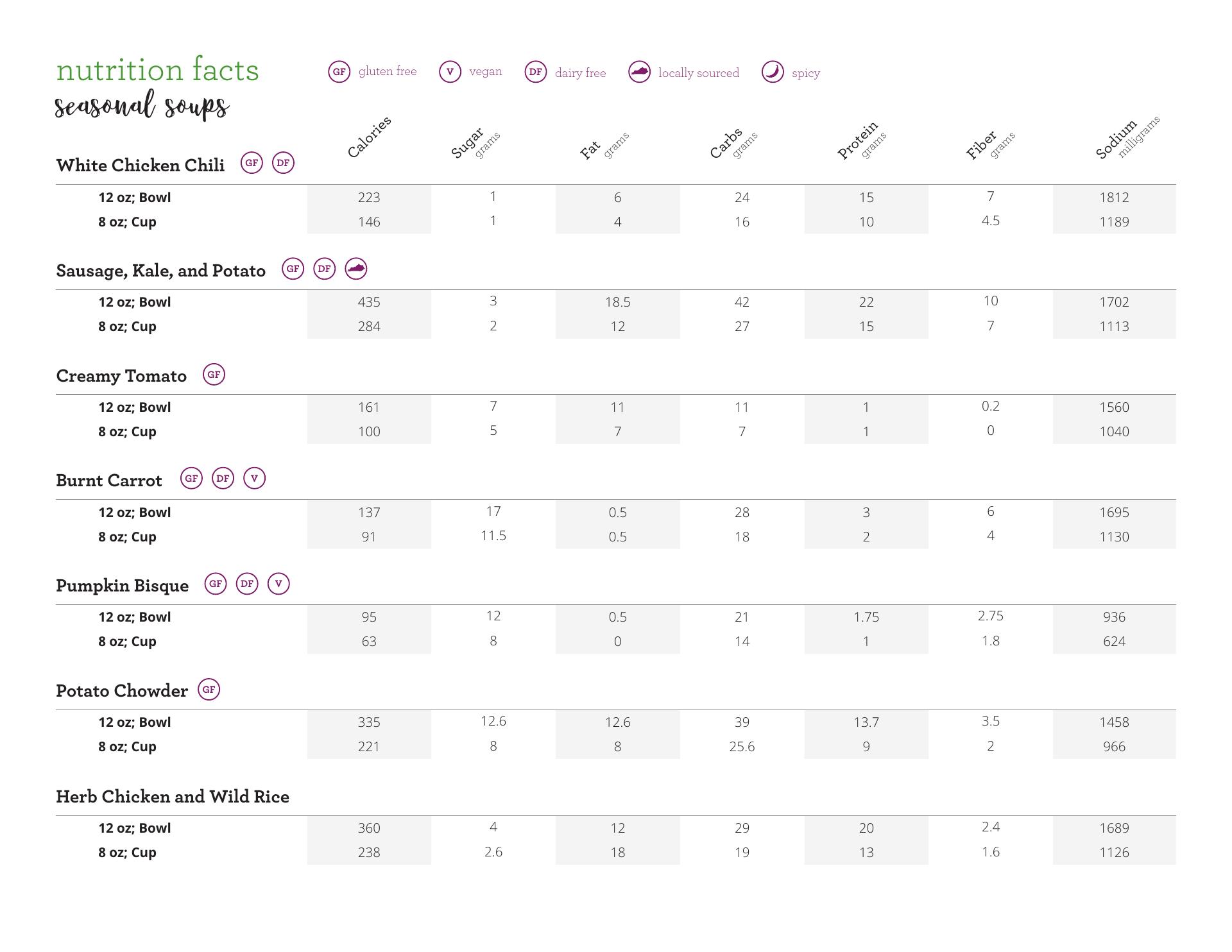This screenshot has width=1232, height=952.
Task: Click the DF badge next to Pumpkin Bisque
Action: point(247,584)
